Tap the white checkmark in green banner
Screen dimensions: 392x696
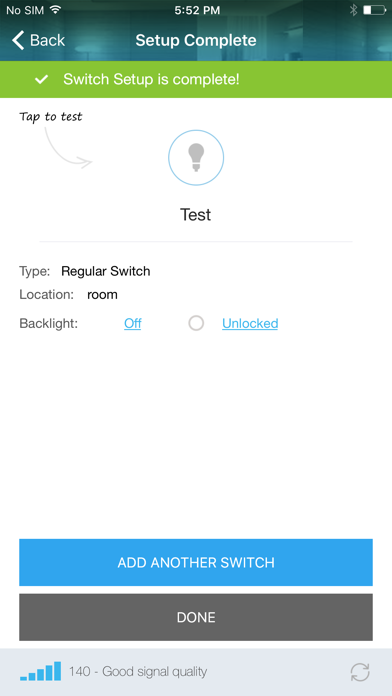click(42, 79)
